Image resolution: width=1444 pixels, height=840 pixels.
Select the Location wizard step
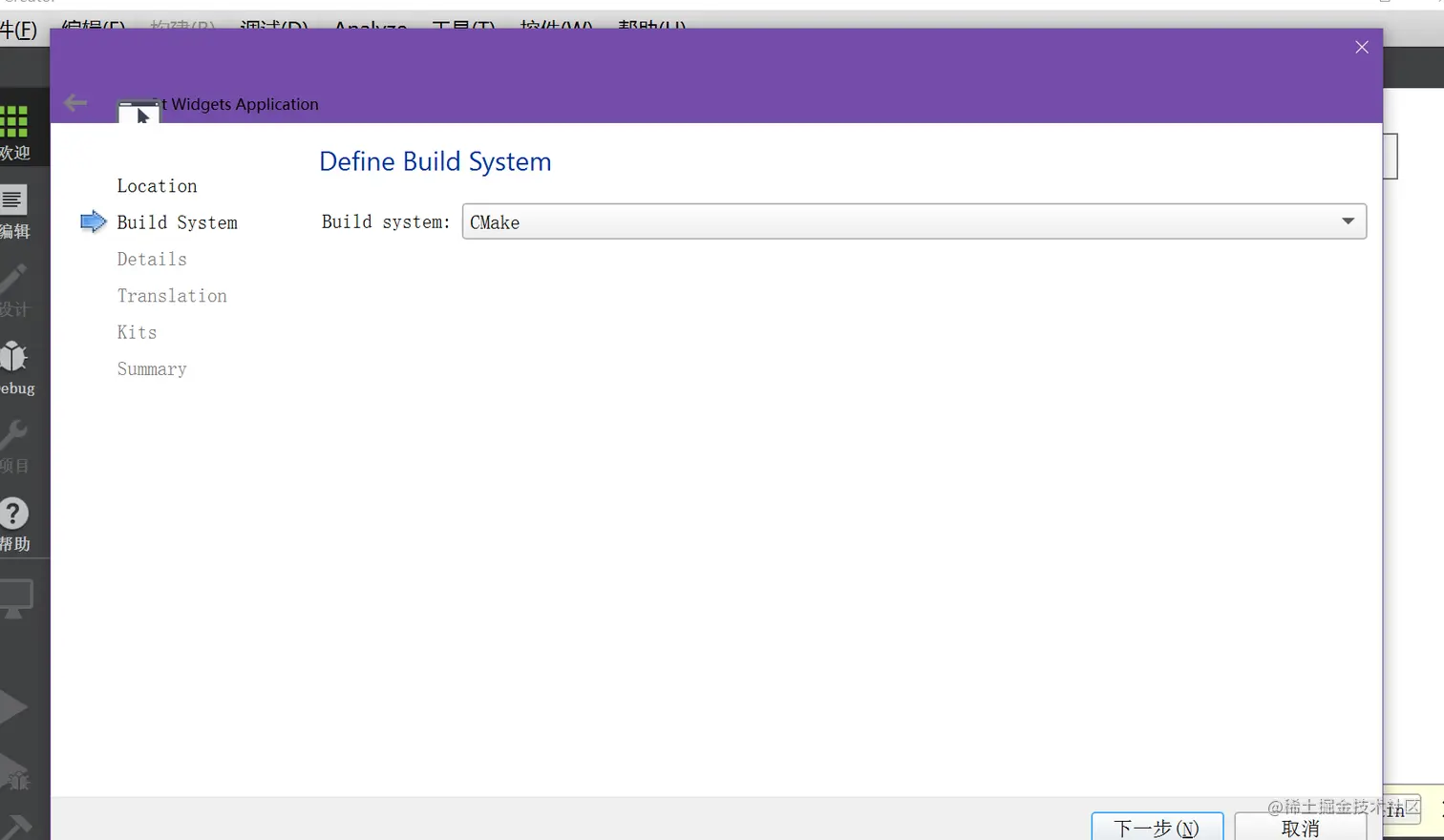[157, 186]
